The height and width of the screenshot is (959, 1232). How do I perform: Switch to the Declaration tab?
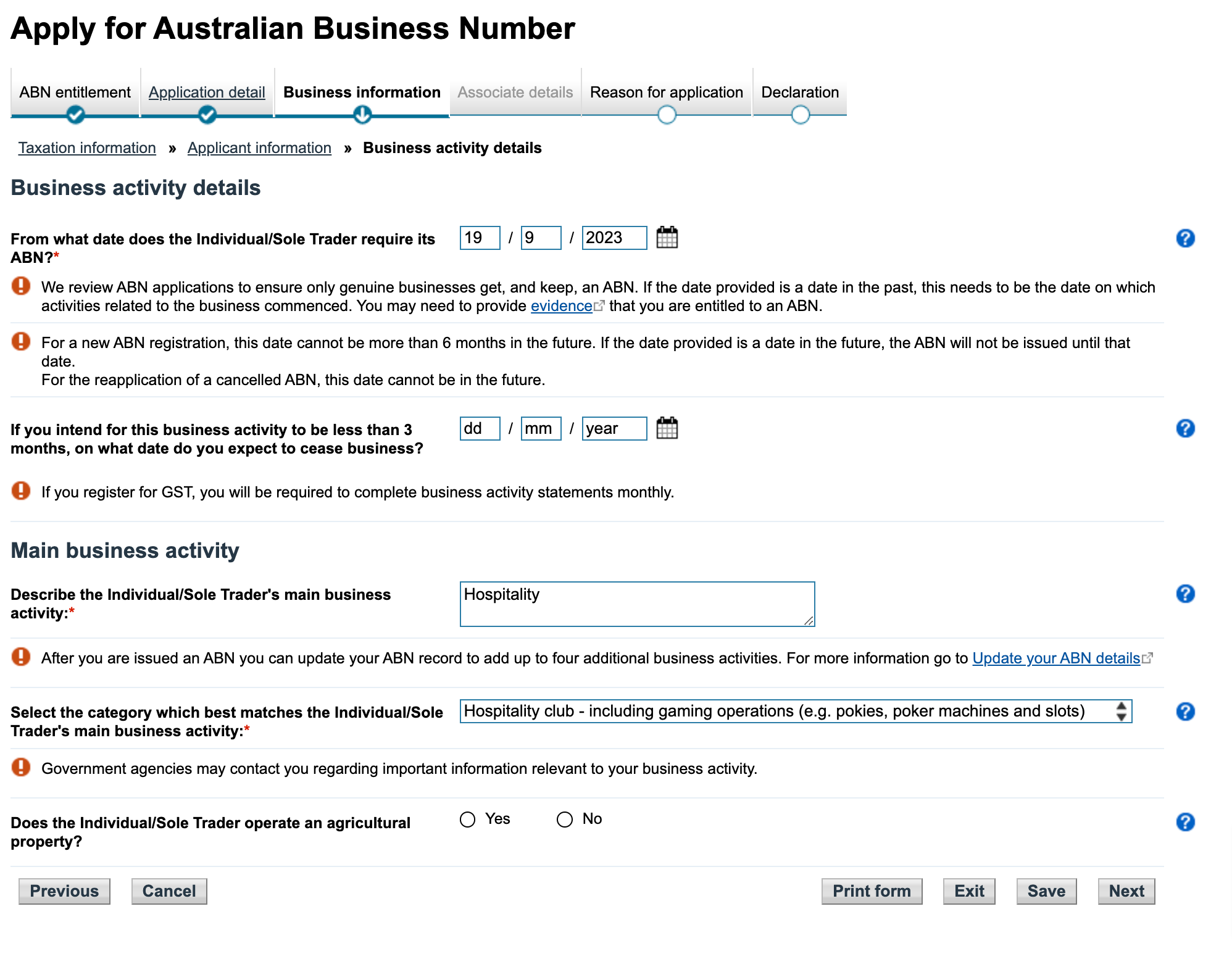click(x=800, y=92)
